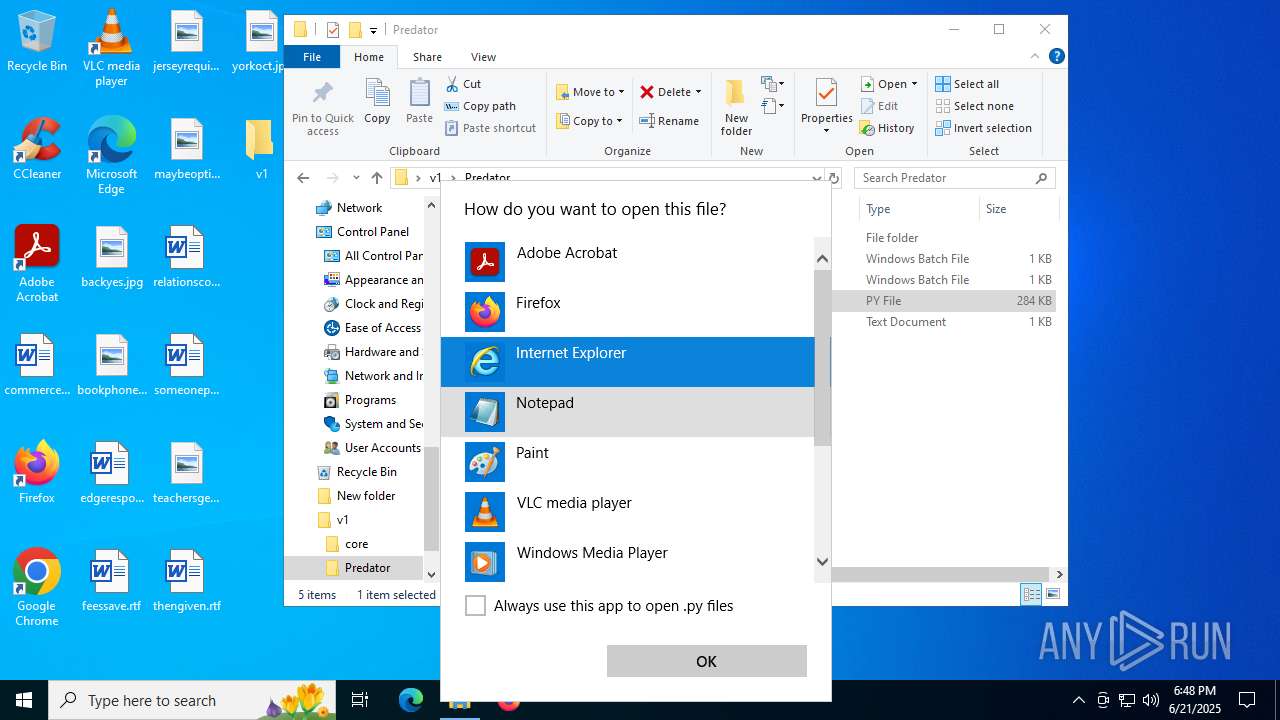
Task: Click Cut in the Clipboard group
Action: (463, 84)
